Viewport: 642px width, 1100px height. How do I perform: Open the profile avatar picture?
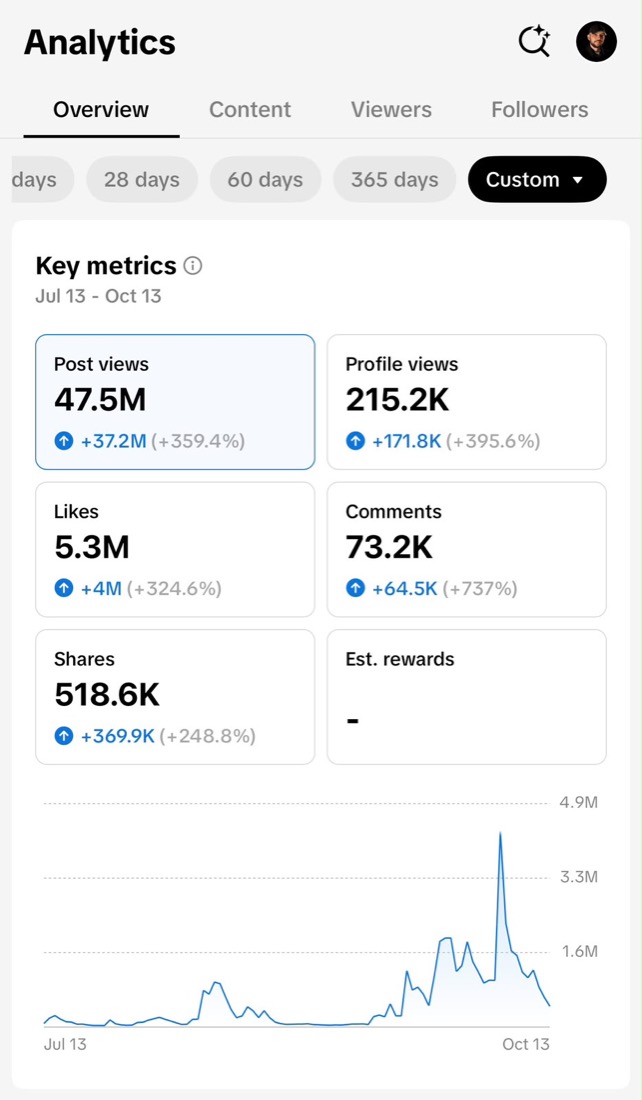(x=596, y=41)
